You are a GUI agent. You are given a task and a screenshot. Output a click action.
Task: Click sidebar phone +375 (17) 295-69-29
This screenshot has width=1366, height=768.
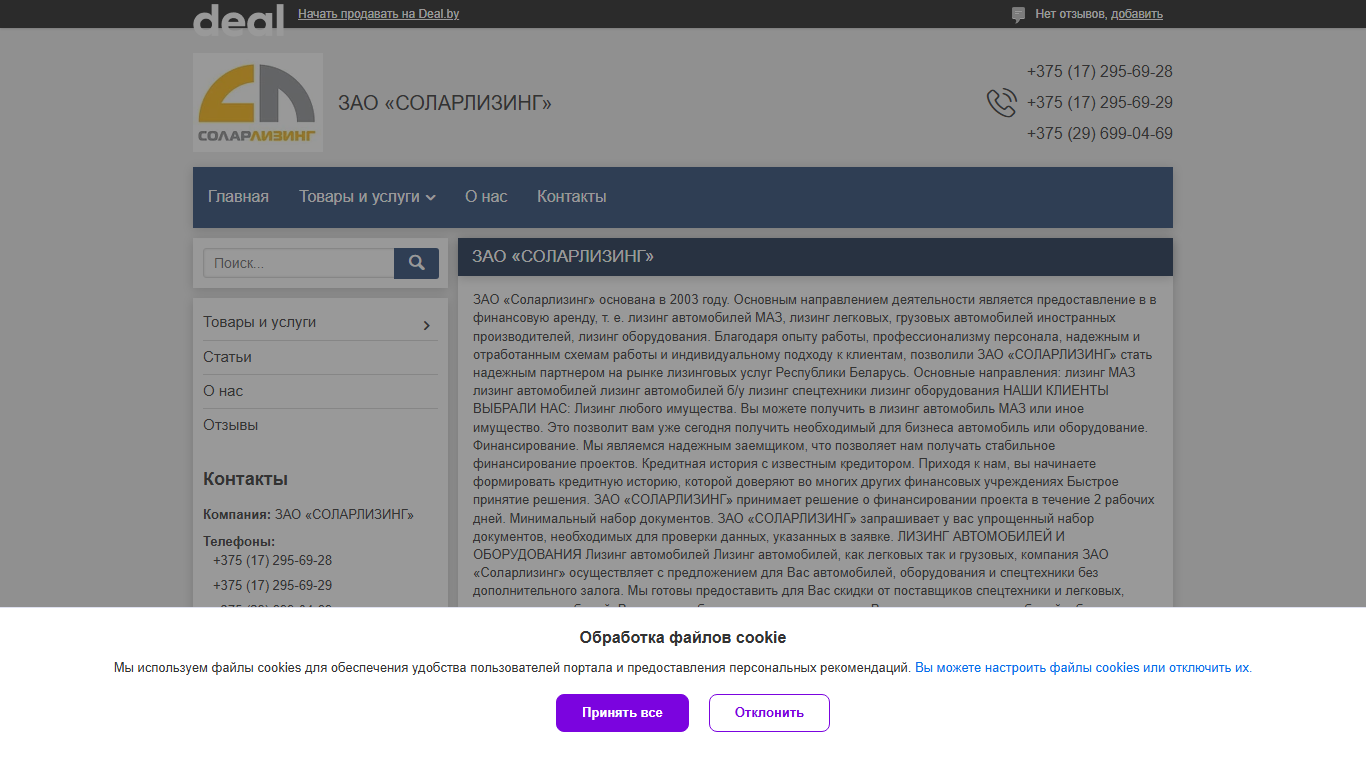coord(272,586)
